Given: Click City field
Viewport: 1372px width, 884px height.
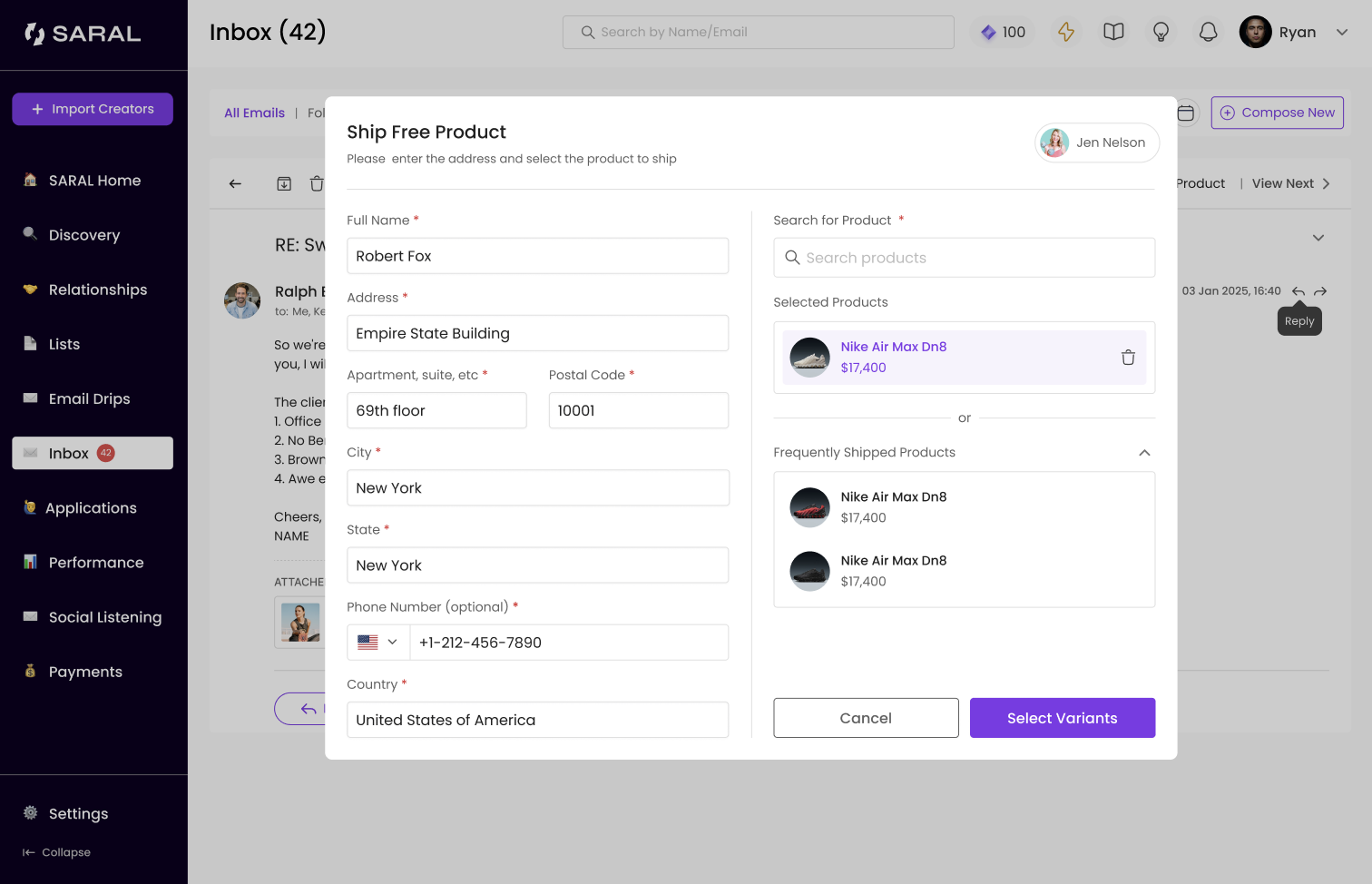Looking at the screenshot, I should click(x=537, y=487).
